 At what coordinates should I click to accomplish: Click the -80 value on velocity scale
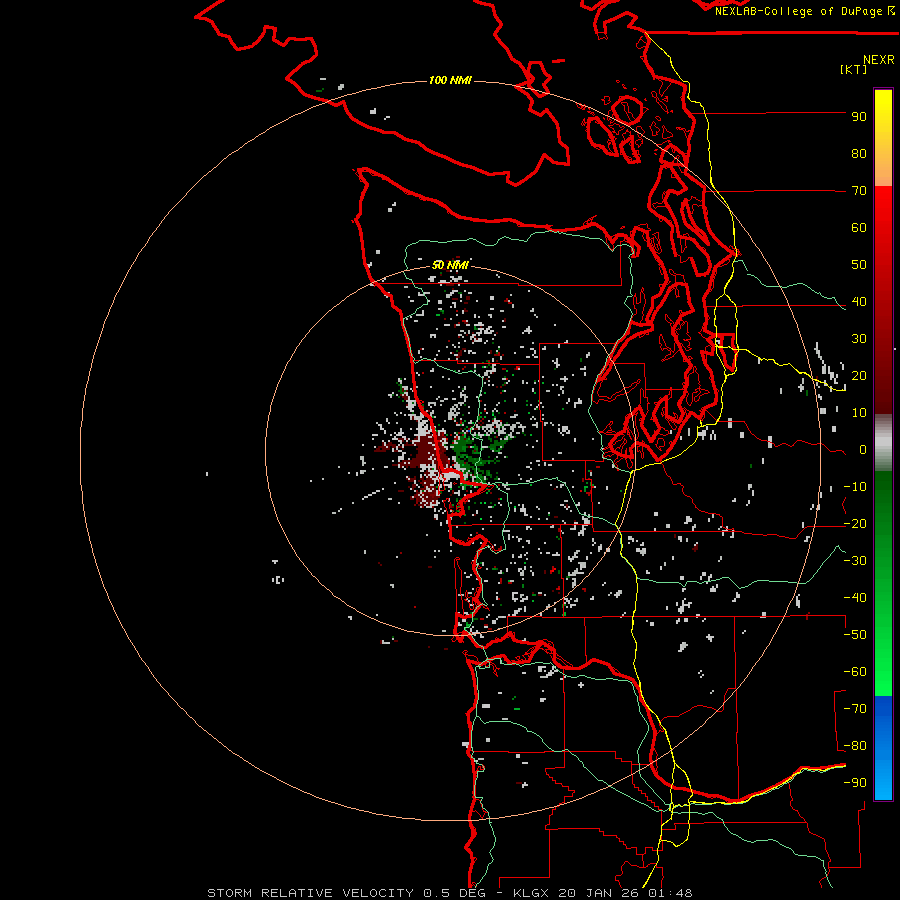pos(855,746)
